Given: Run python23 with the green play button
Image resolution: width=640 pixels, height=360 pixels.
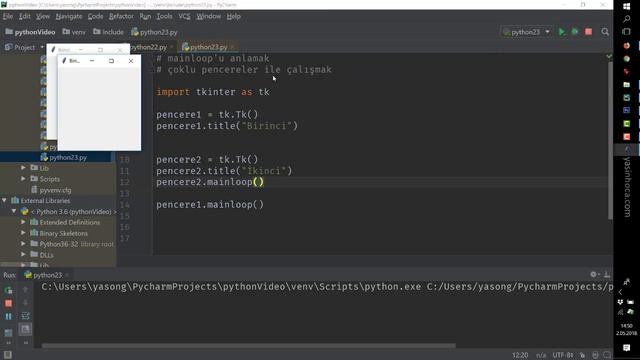Looking at the screenshot, I should coord(562,32).
